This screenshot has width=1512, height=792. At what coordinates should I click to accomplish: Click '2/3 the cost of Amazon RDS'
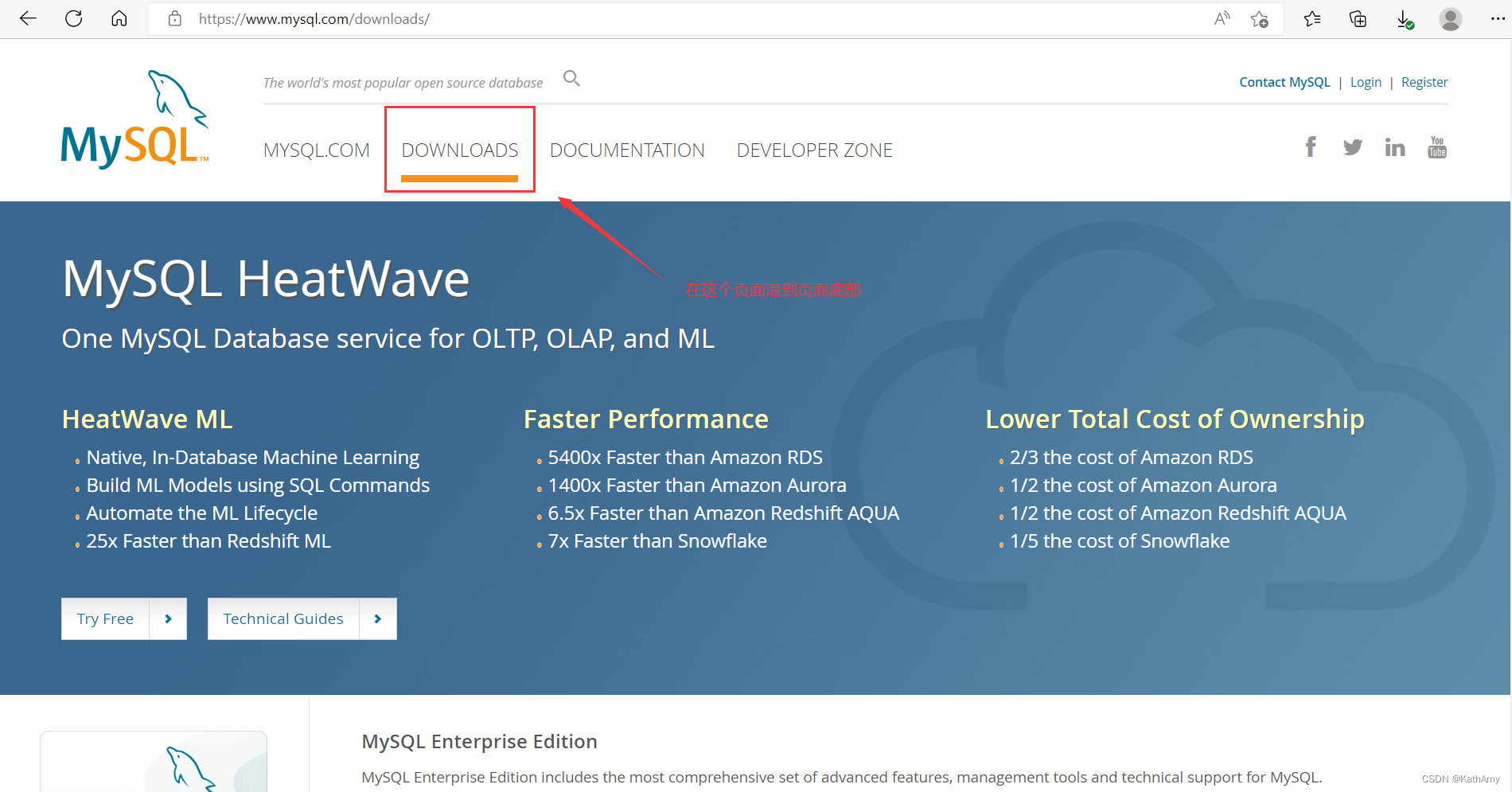[1132, 458]
